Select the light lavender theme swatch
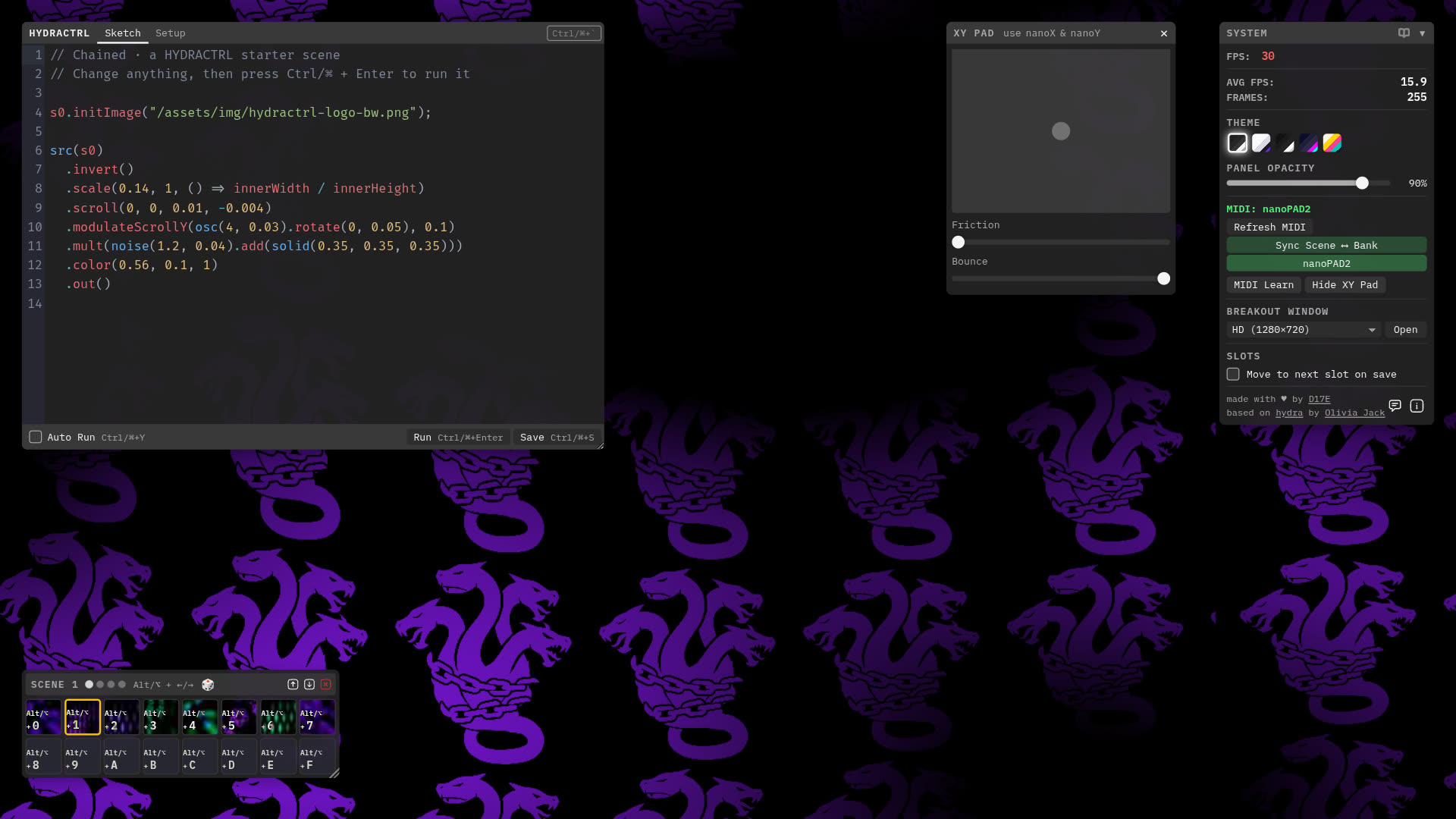1456x819 pixels. [x=1261, y=143]
